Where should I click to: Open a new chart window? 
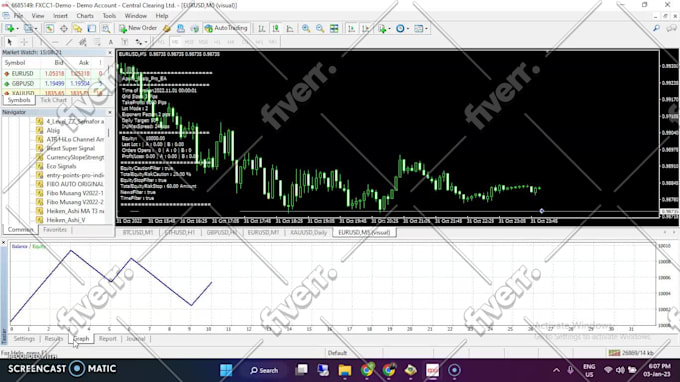click(x=9, y=28)
